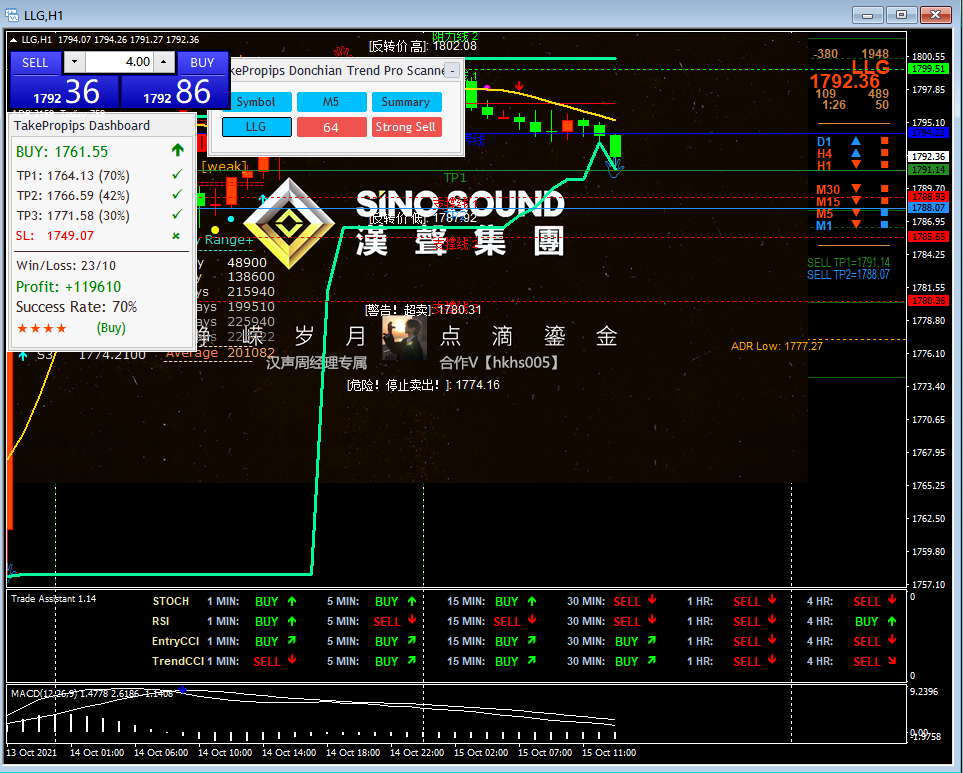Click the orange down triangle beside M1

[x=856, y=225]
